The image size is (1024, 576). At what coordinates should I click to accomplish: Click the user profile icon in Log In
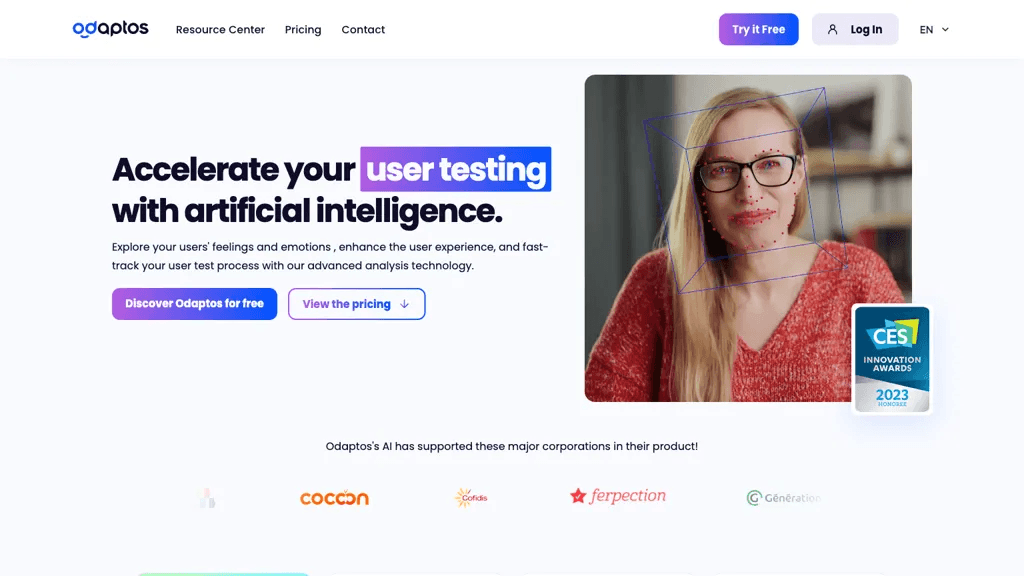click(x=832, y=29)
